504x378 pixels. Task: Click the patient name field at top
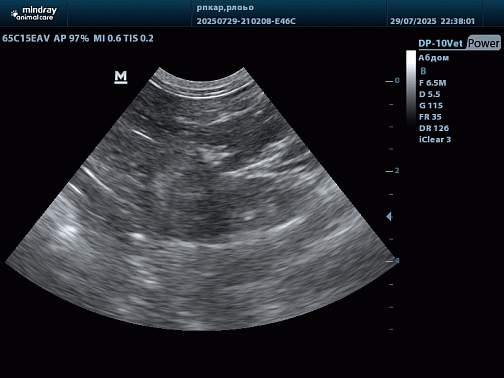coord(225,8)
